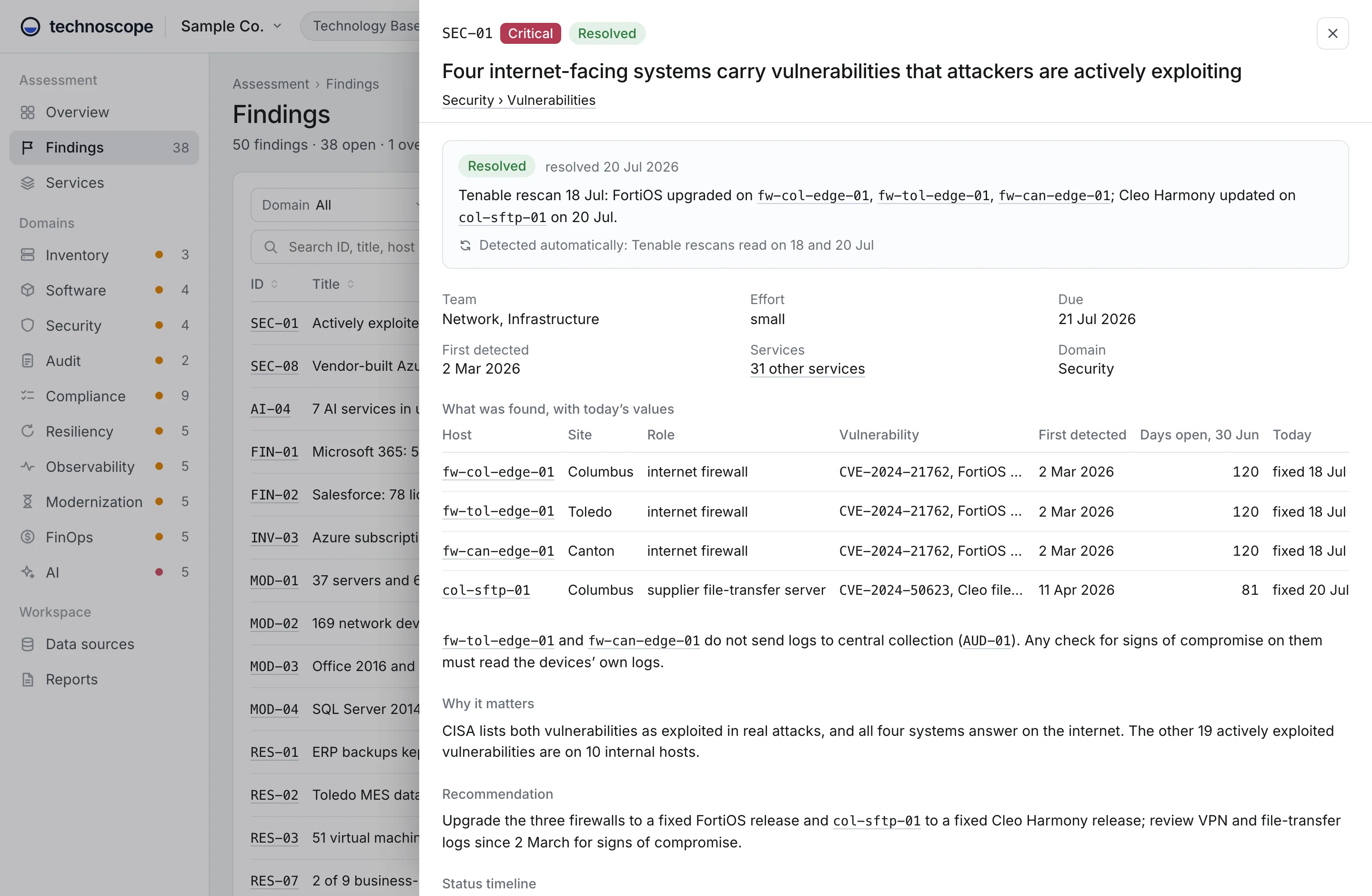The width and height of the screenshot is (1372, 896).
Task: Click the Modernization hourglass icon
Action: 28,502
